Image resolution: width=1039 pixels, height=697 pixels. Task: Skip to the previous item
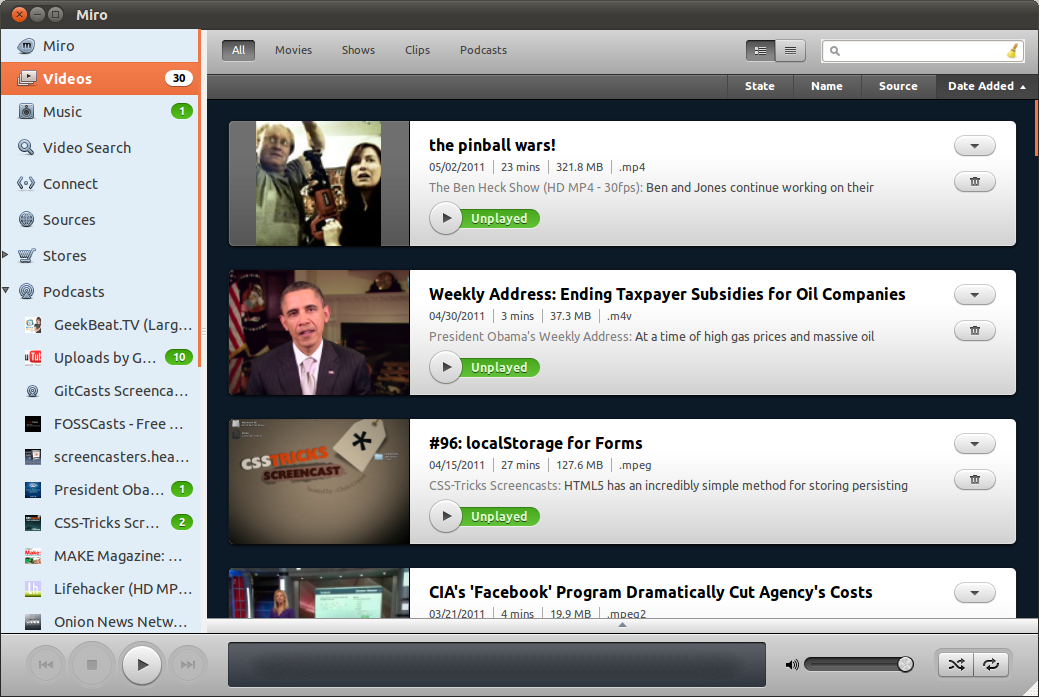(x=46, y=665)
